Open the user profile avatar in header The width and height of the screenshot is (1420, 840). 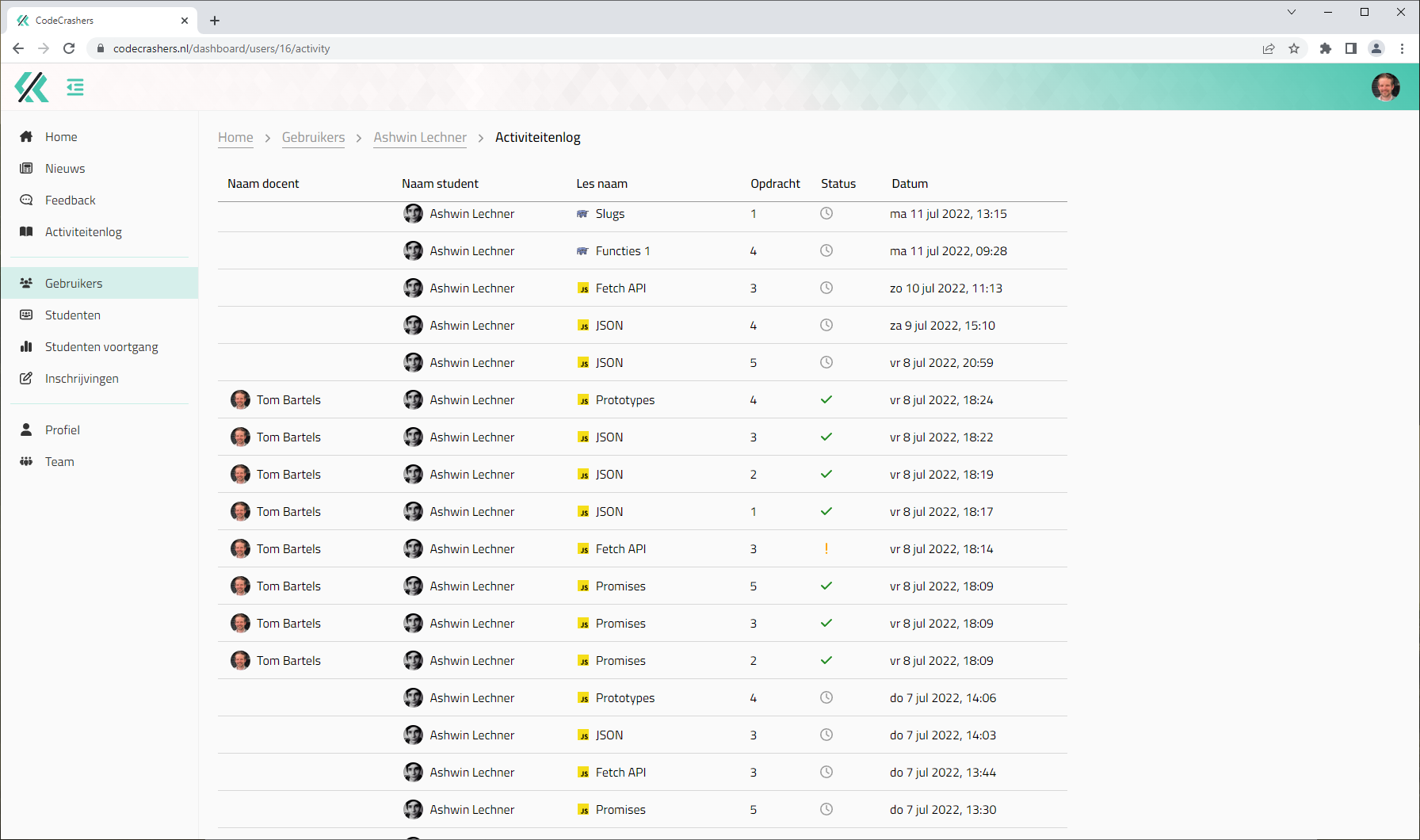pyautogui.click(x=1385, y=87)
